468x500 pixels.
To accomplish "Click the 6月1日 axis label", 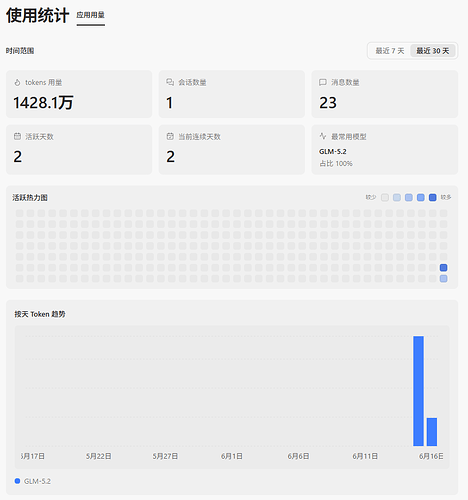I will [x=232, y=456].
